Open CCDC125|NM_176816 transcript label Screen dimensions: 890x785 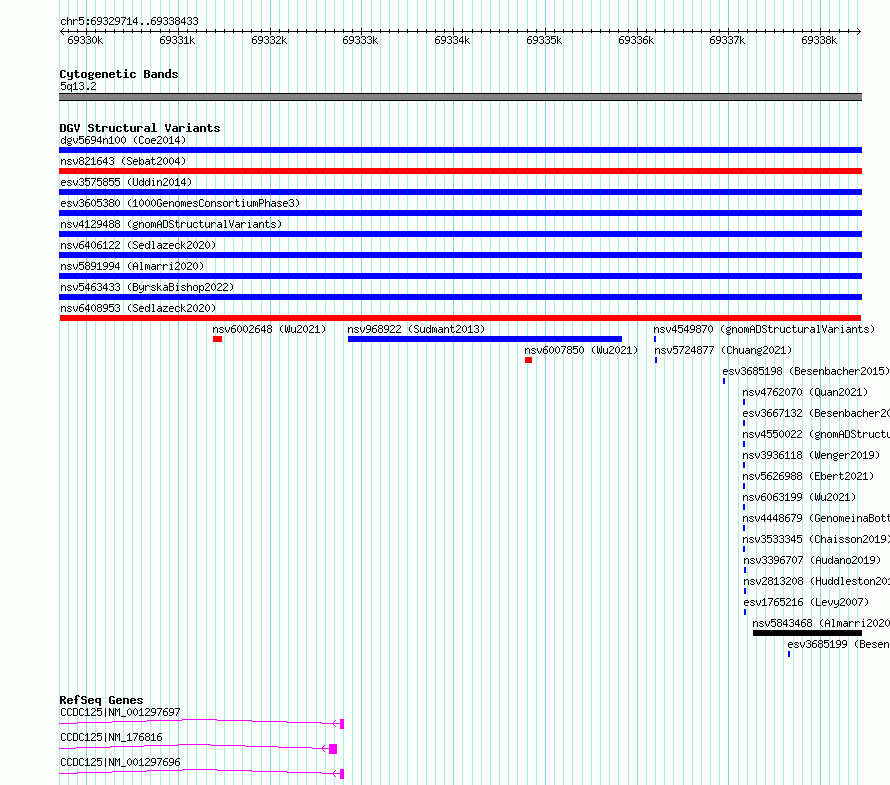[x=111, y=737]
